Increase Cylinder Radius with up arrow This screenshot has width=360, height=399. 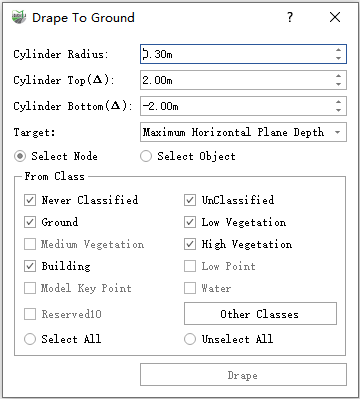[x=338, y=50]
